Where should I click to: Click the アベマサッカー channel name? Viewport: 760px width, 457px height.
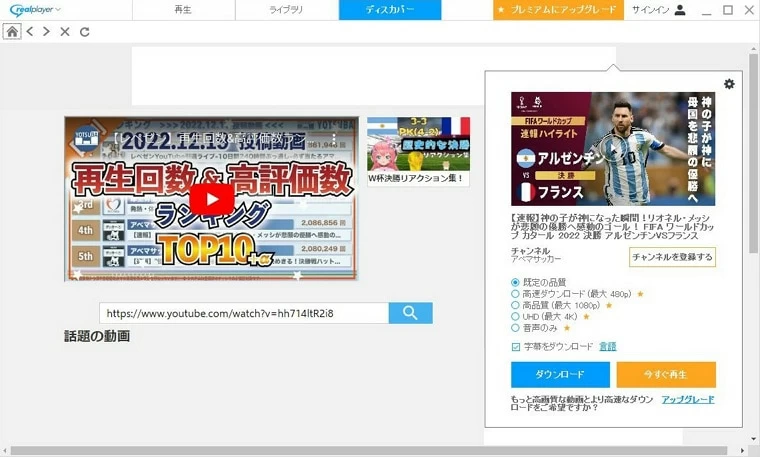tap(536, 260)
